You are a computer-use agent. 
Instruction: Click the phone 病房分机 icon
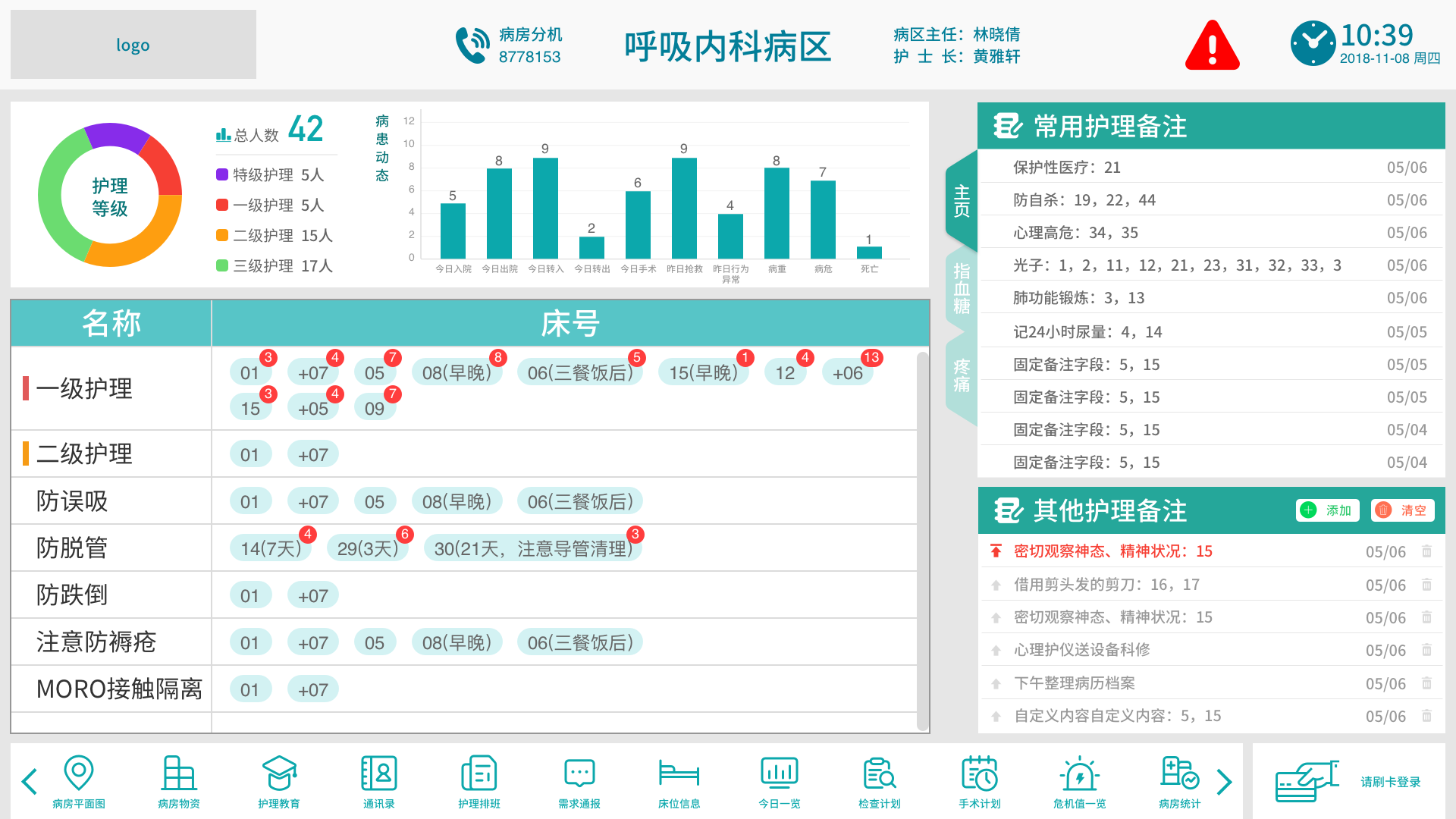tap(472, 45)
